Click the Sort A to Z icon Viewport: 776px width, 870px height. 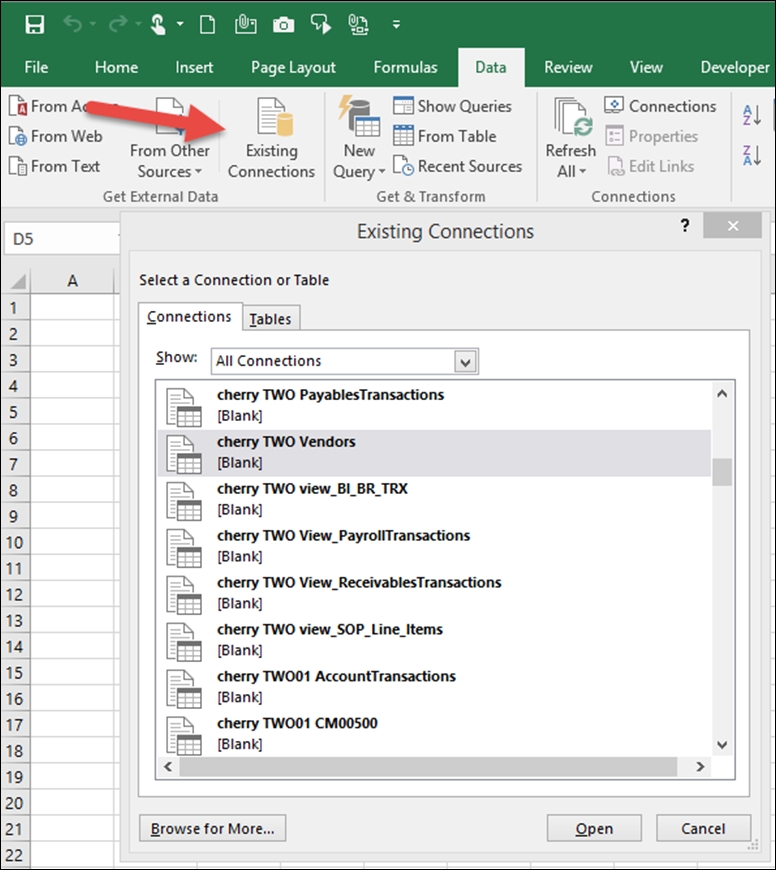(x=752, y=115)
